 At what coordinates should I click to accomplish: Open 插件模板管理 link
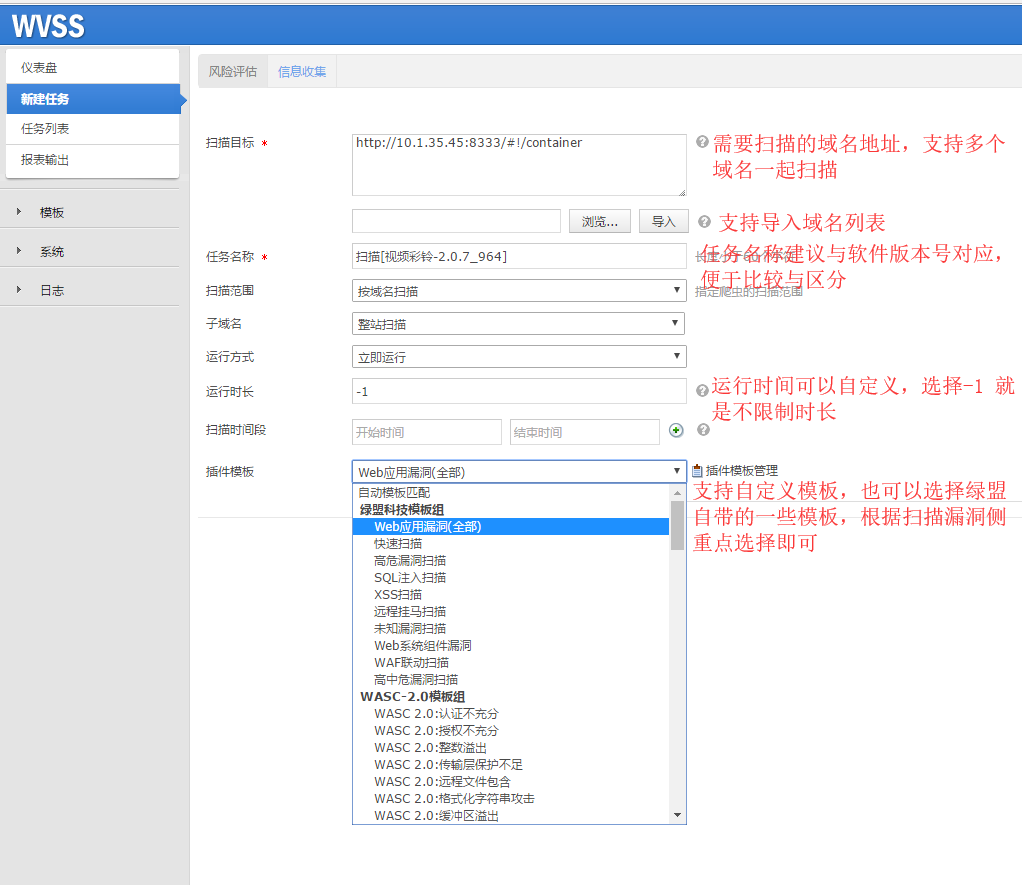point(742,471)
